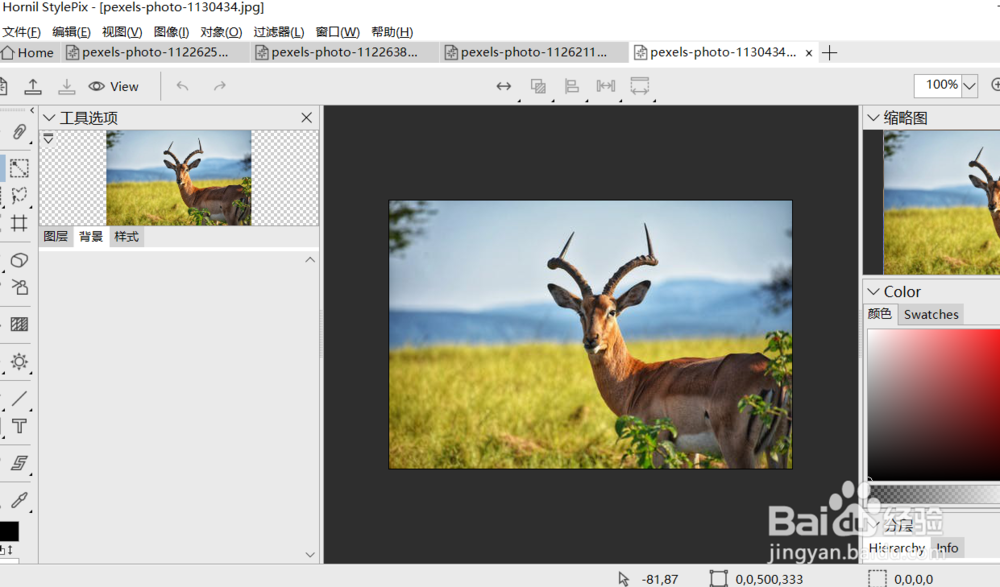Viewport: 1000px width, 587px height.
Task: Click the download/import icon in toolbar
Action: (x=66, y=86)
